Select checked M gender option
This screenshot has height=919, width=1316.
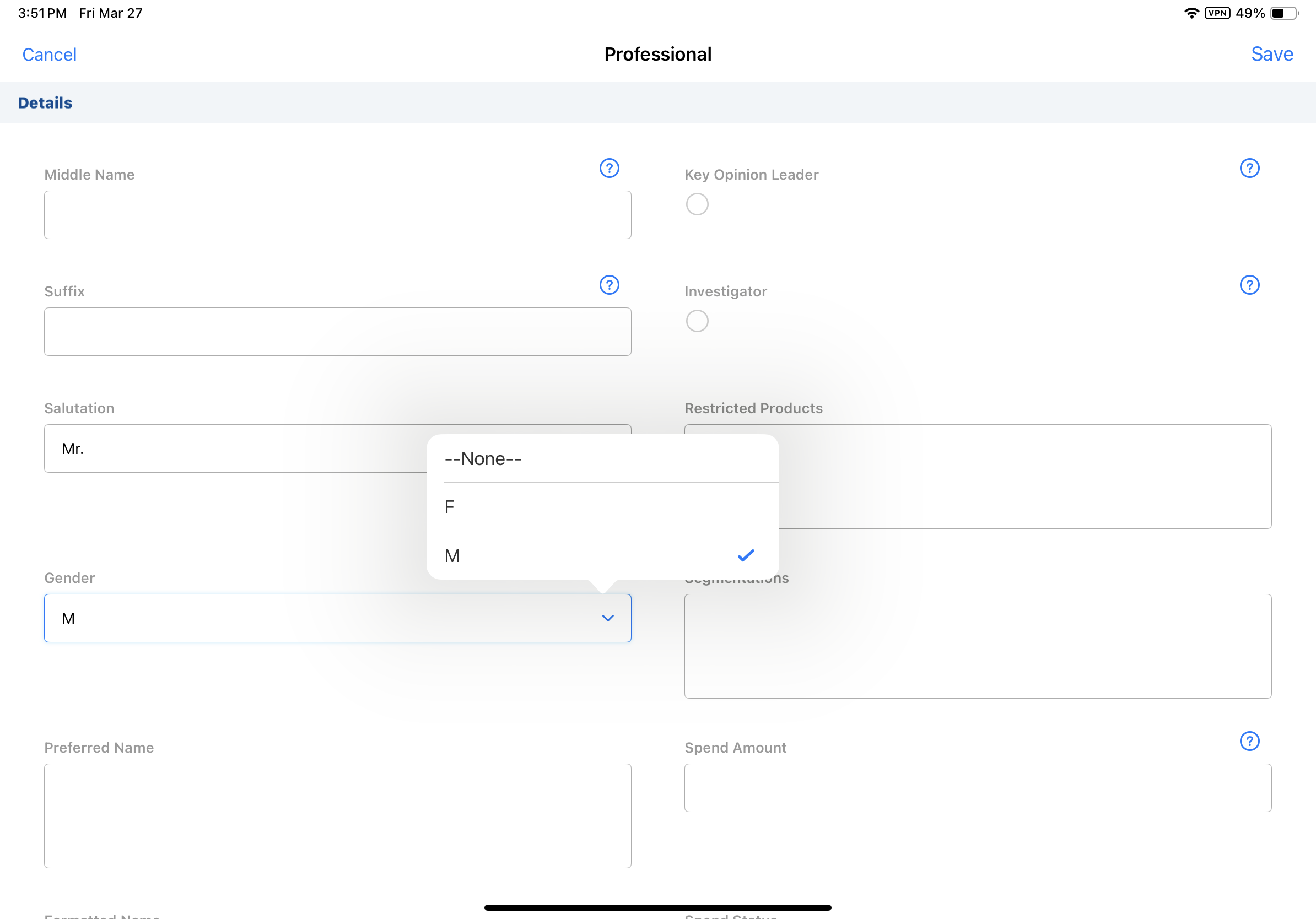tap(602, 556)
